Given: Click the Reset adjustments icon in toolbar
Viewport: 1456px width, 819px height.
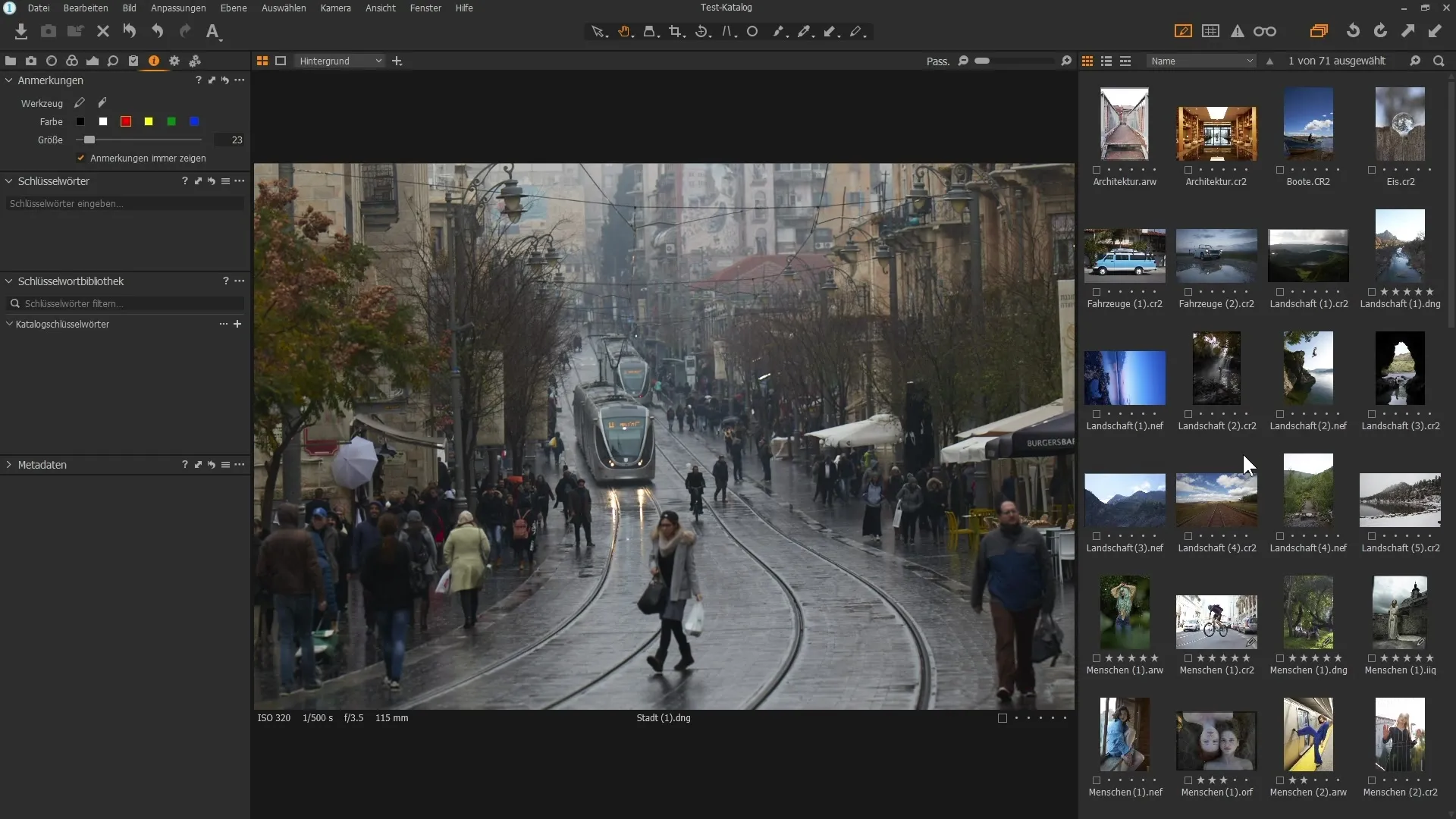Looking at the screenshot, I should click(130, 31).
